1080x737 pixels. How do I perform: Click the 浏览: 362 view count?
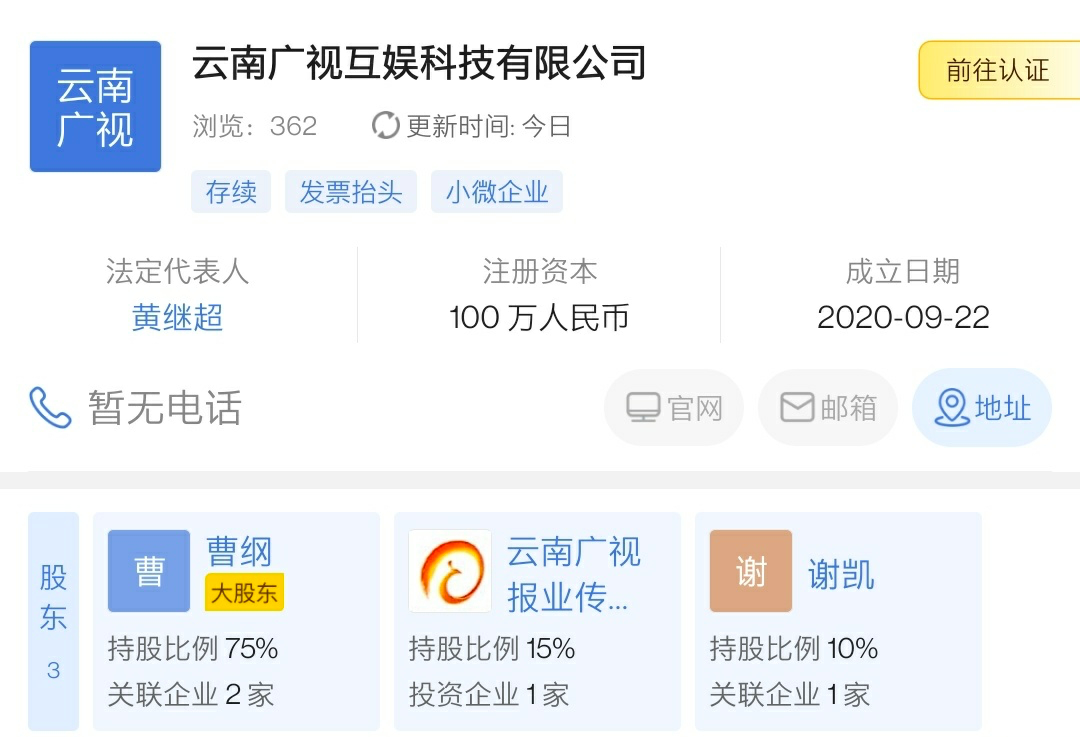254,126
